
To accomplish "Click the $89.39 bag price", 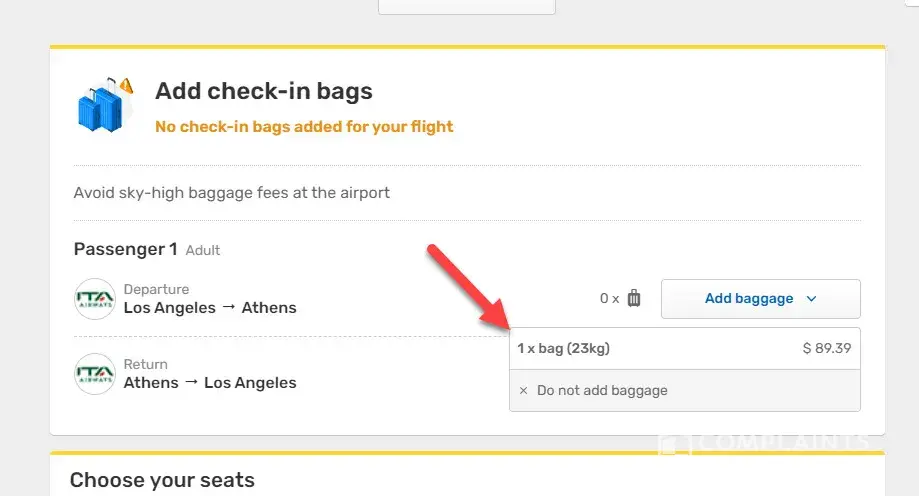I will (x=827, y=349).
